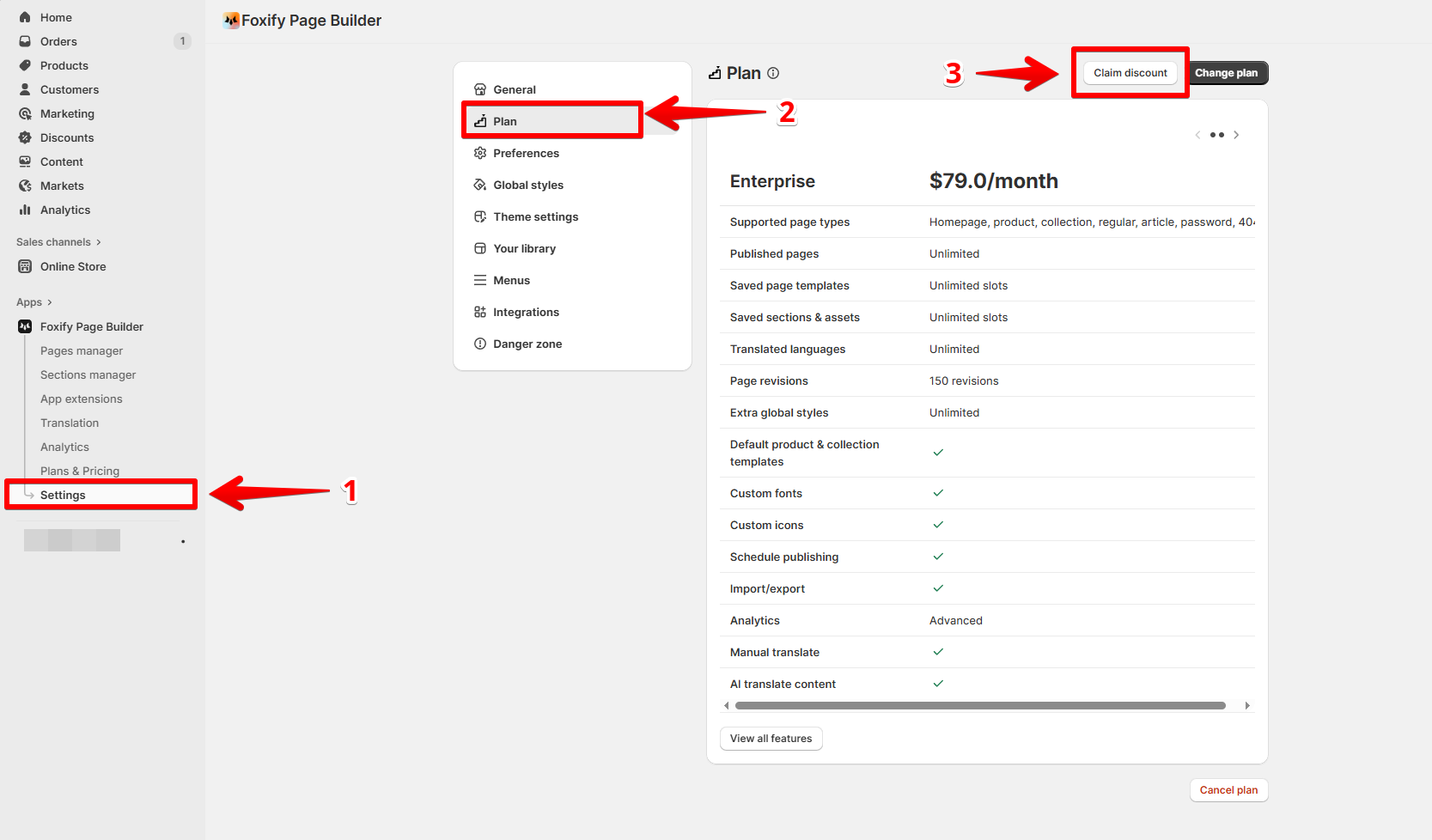Click the AI translate content row label

783,684
